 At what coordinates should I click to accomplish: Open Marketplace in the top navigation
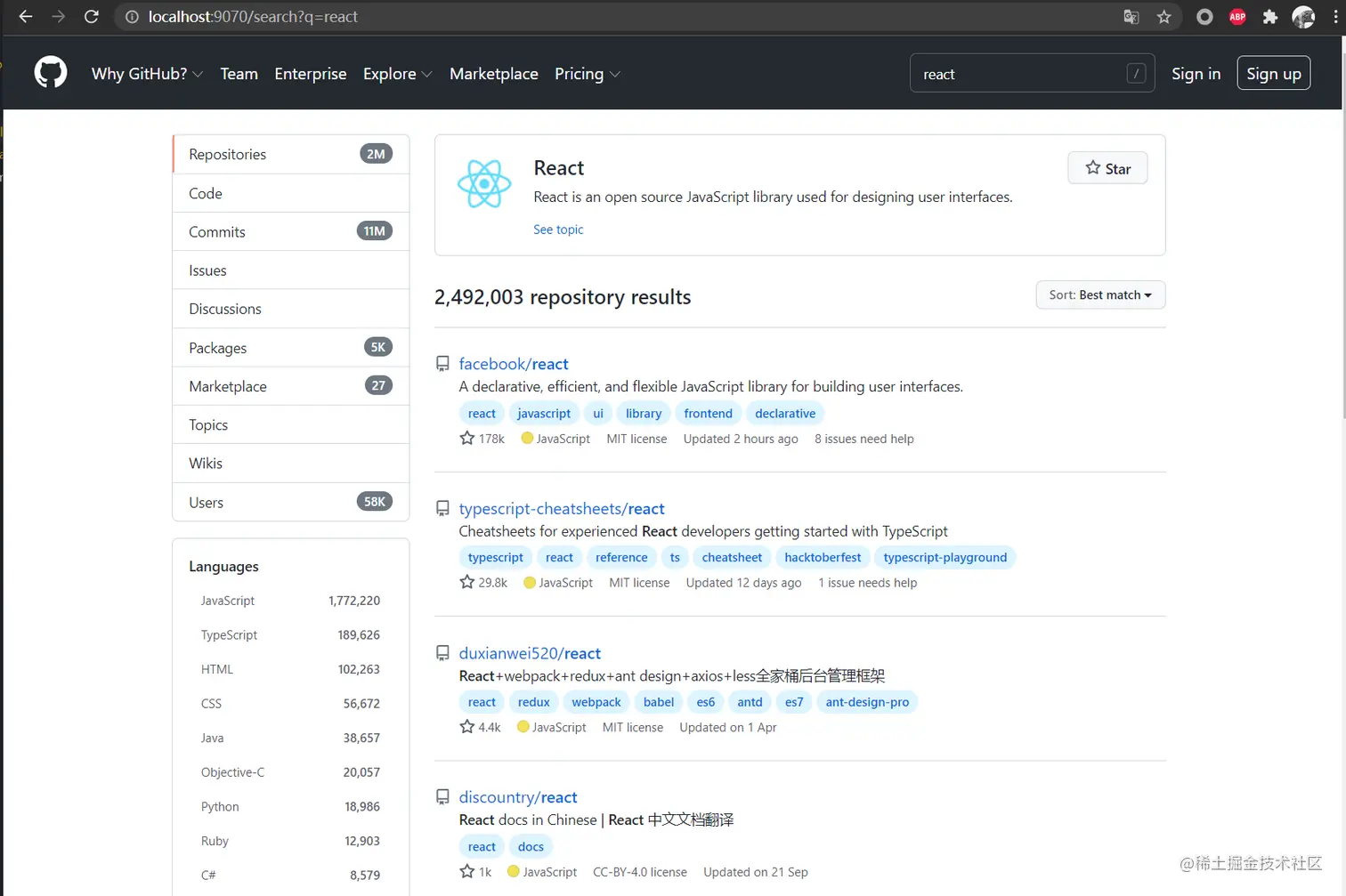click(494, 74)
